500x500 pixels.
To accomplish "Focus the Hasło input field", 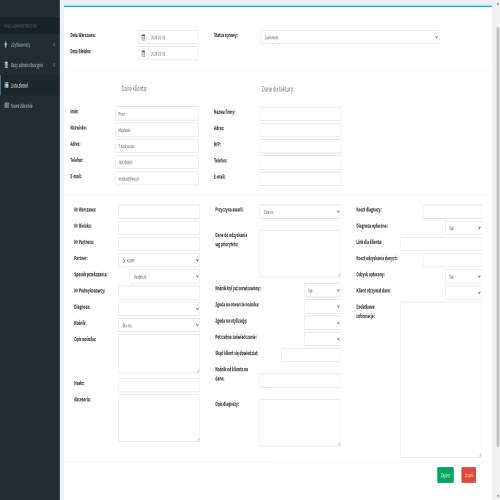I will click(x=159, y=385).
